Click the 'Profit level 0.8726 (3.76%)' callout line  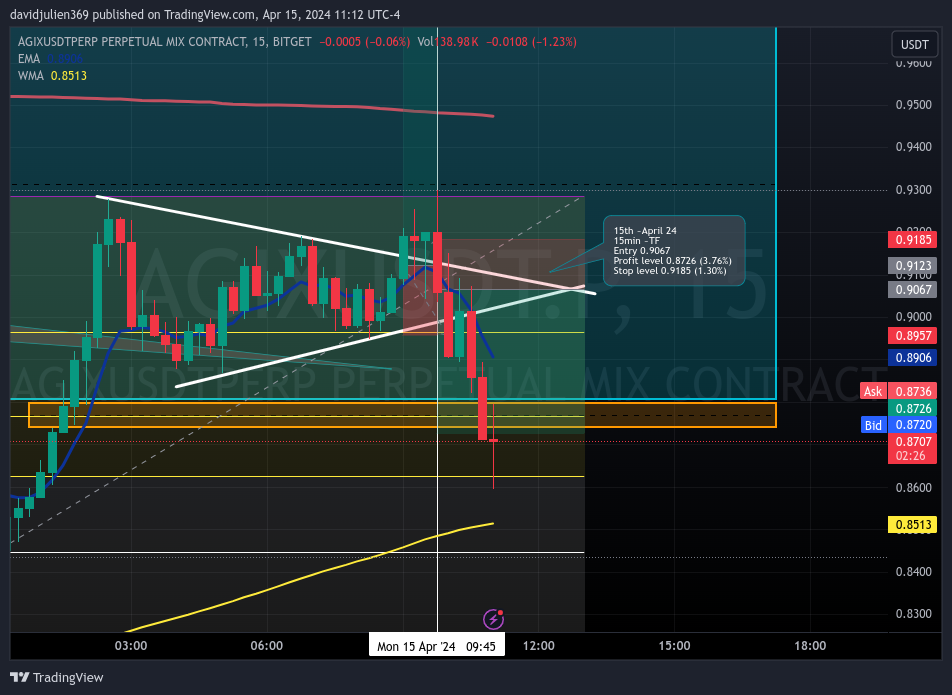pyautogui.click(x=673, y=260)
